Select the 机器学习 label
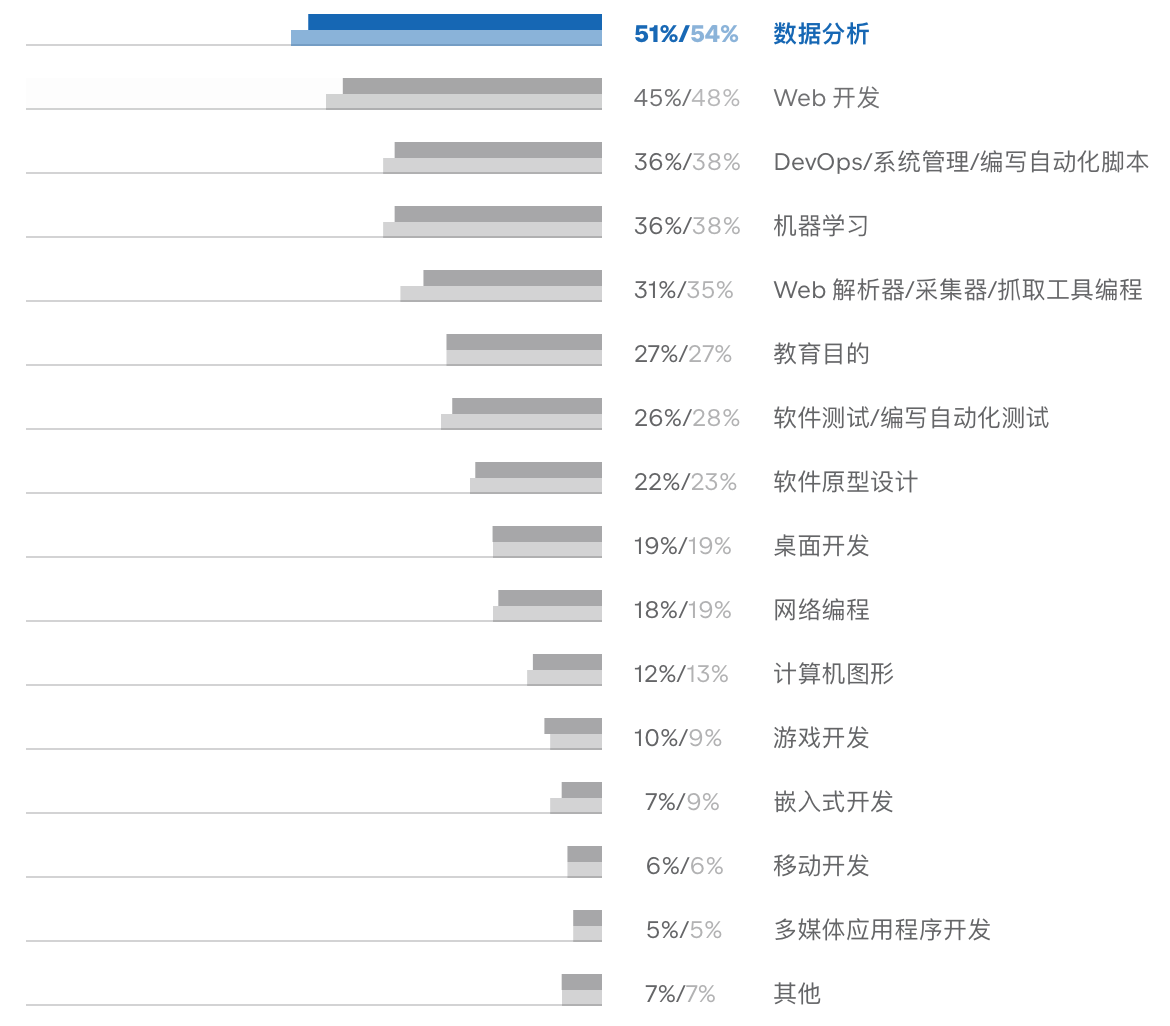Screen dimensions: 1170x1026 [821, 226]
